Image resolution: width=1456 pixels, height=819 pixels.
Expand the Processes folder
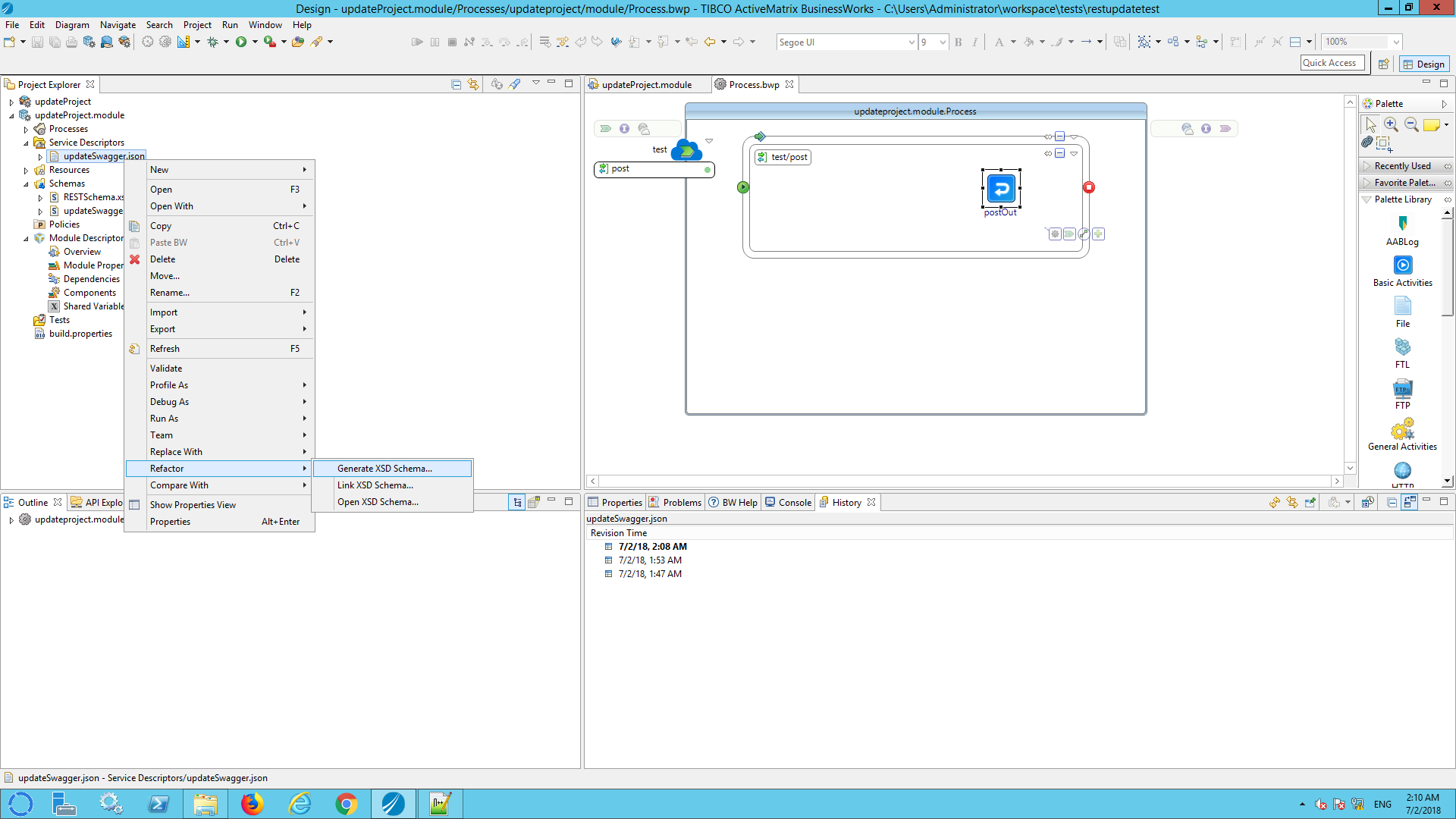click(x=26, y=129)
